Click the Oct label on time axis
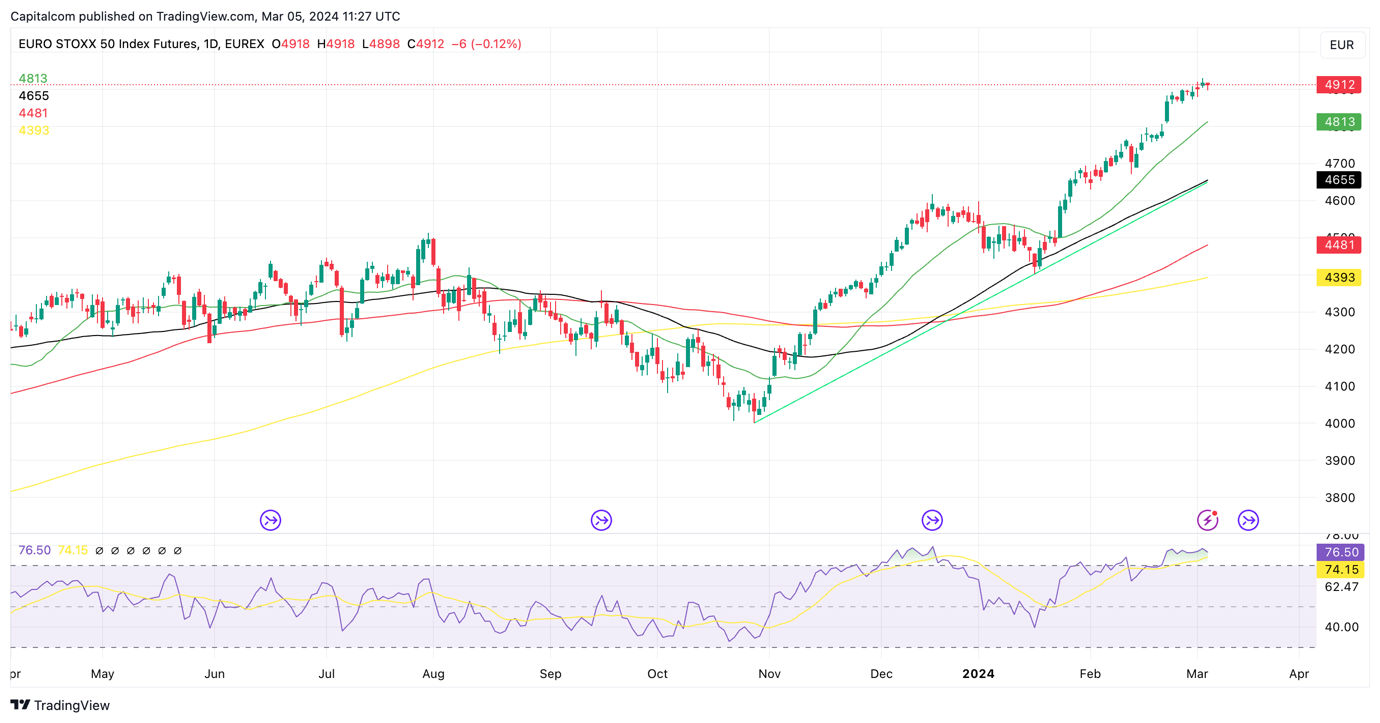1380x723 pixels. point(657,675)
